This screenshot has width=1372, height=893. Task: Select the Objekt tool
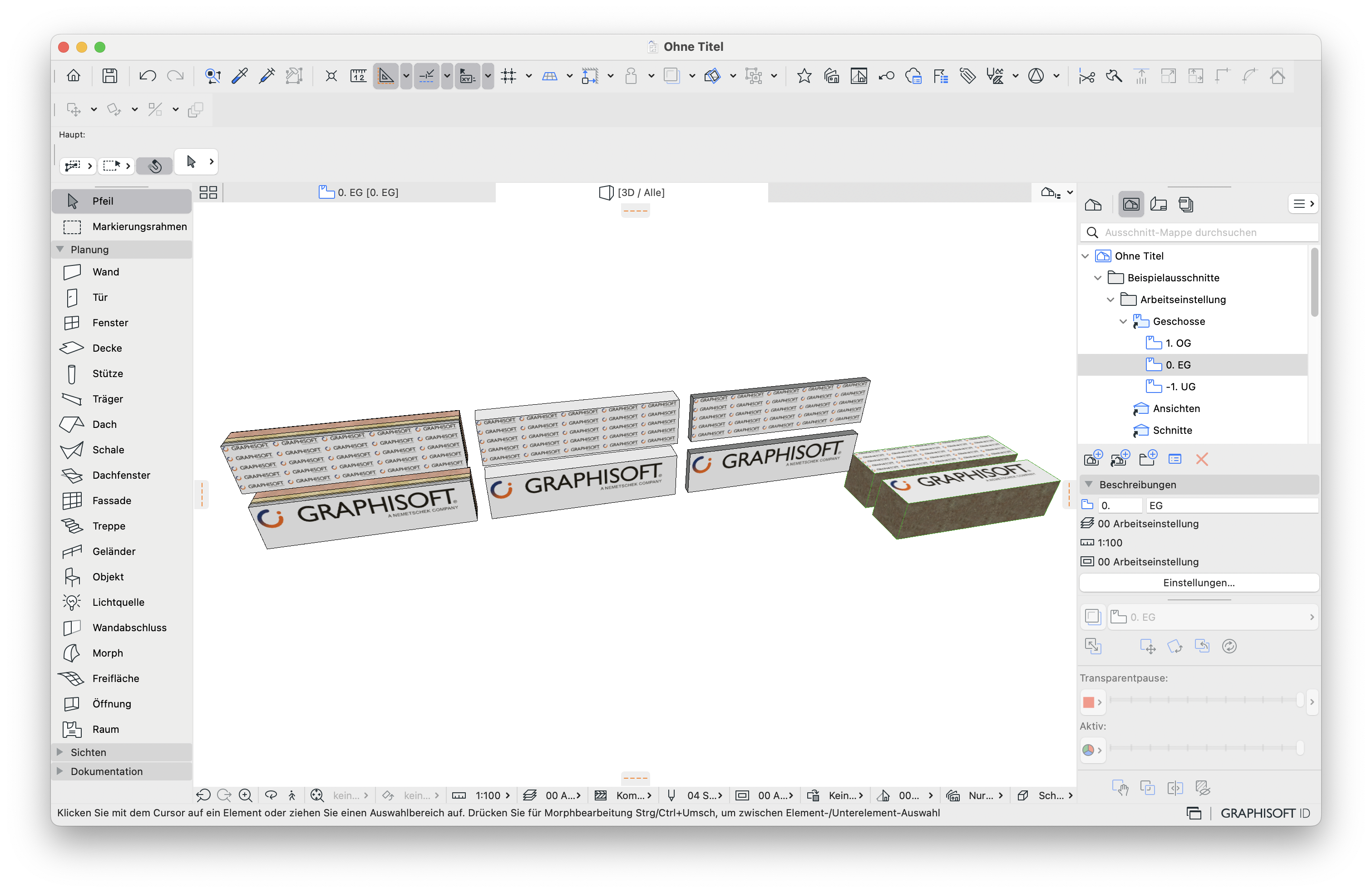(x=122, y=577)
